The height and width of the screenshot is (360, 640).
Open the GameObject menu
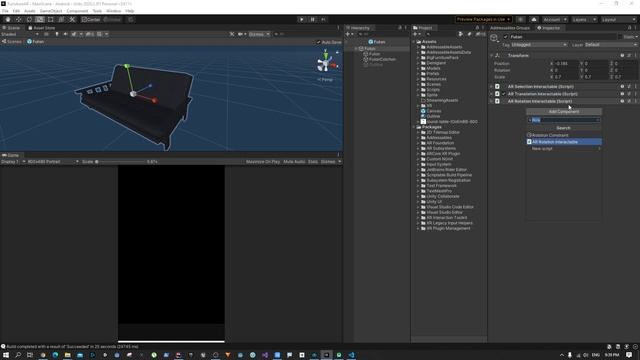[51, 11]
